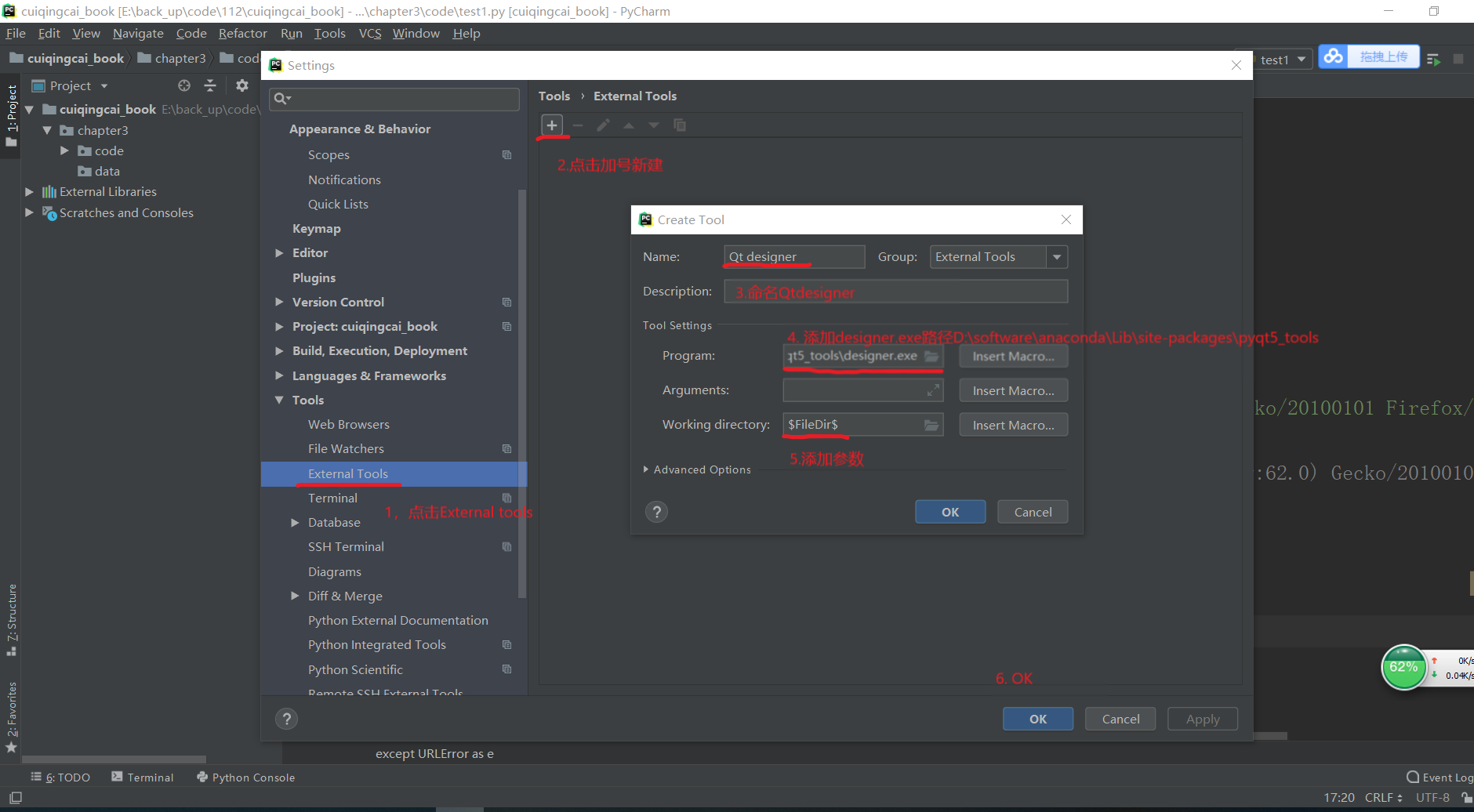Image resolution: width=1474 pixels, height=812 pixels.
Task: Click Cancel in Create Tool dialog
Action: coord(1033,512)
